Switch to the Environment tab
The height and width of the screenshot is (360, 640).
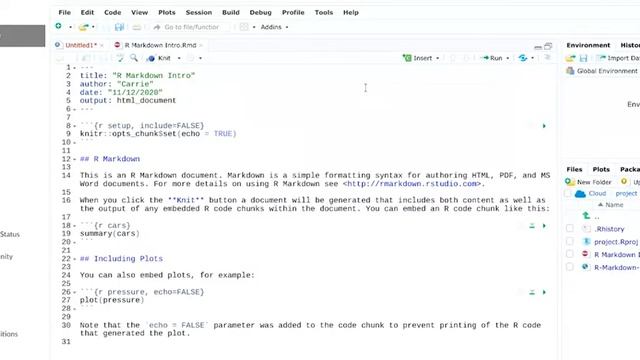click(588, 45)
